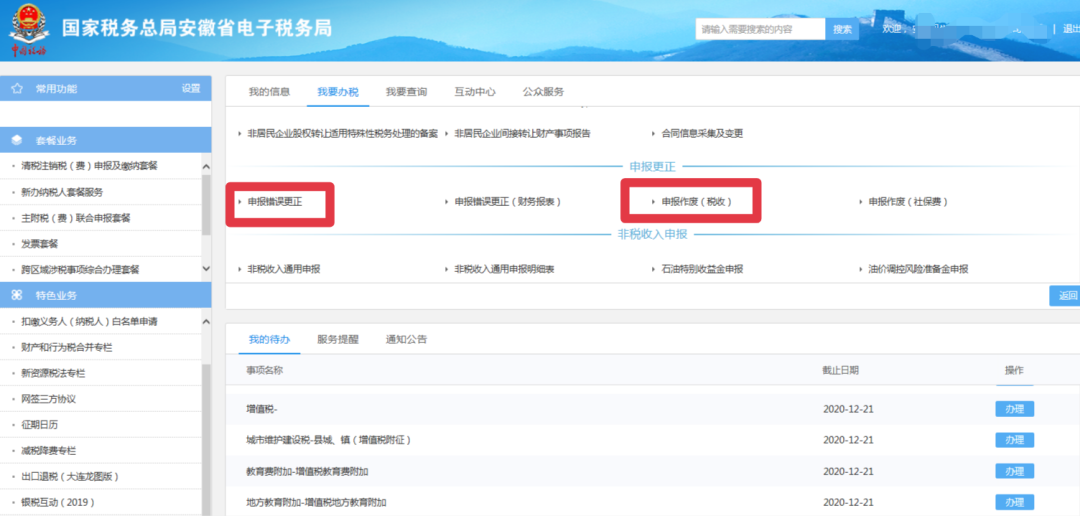Click the 返回 button
Viewport: 1080px width, 516px height.
pos(1066,296)
